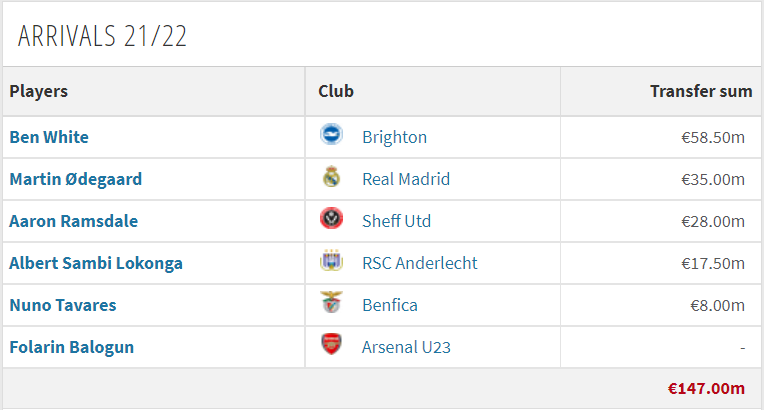Open Folarin Balogun's profile link

72,347
